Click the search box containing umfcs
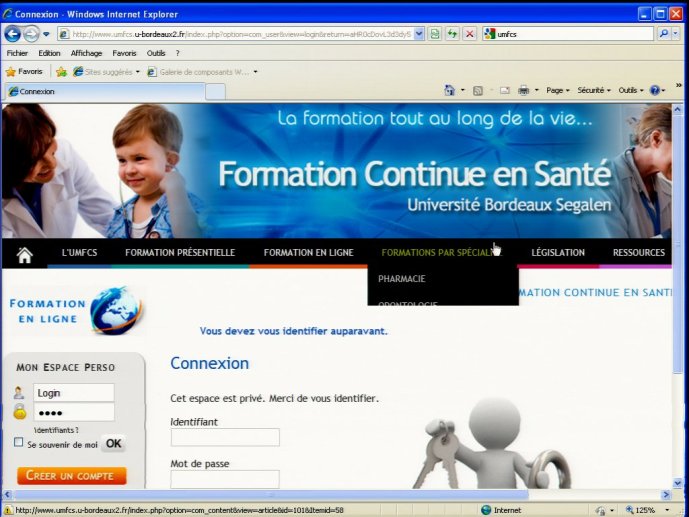 (x=574, y=34)
